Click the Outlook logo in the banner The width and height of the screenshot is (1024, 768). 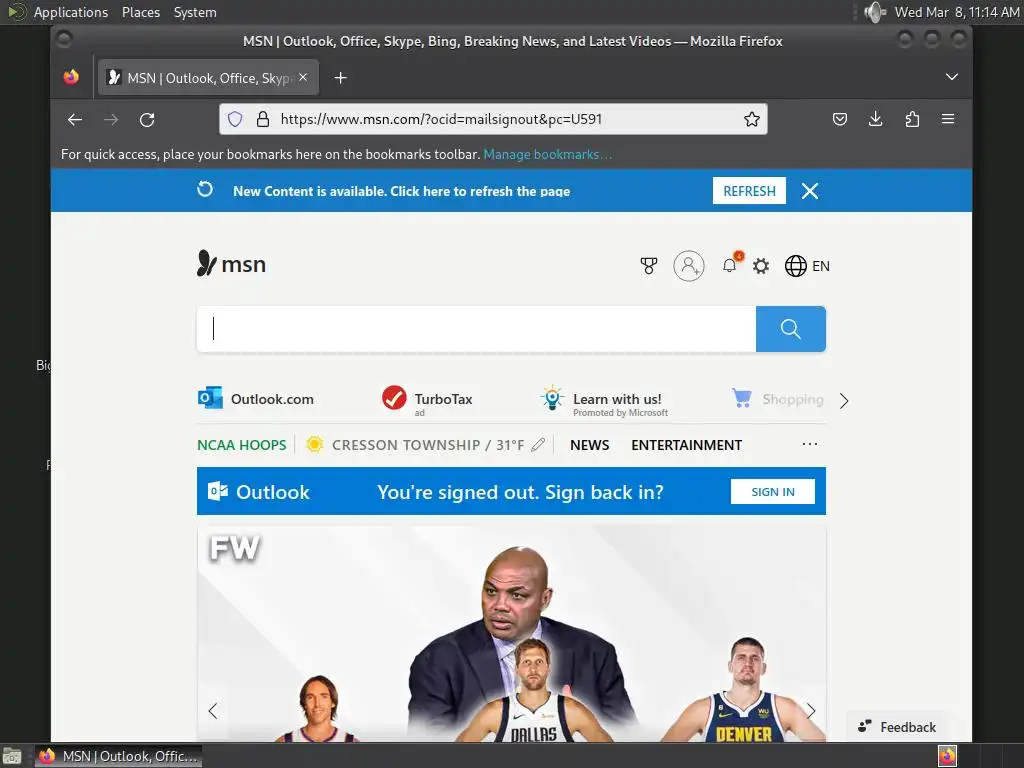point(259,492)
